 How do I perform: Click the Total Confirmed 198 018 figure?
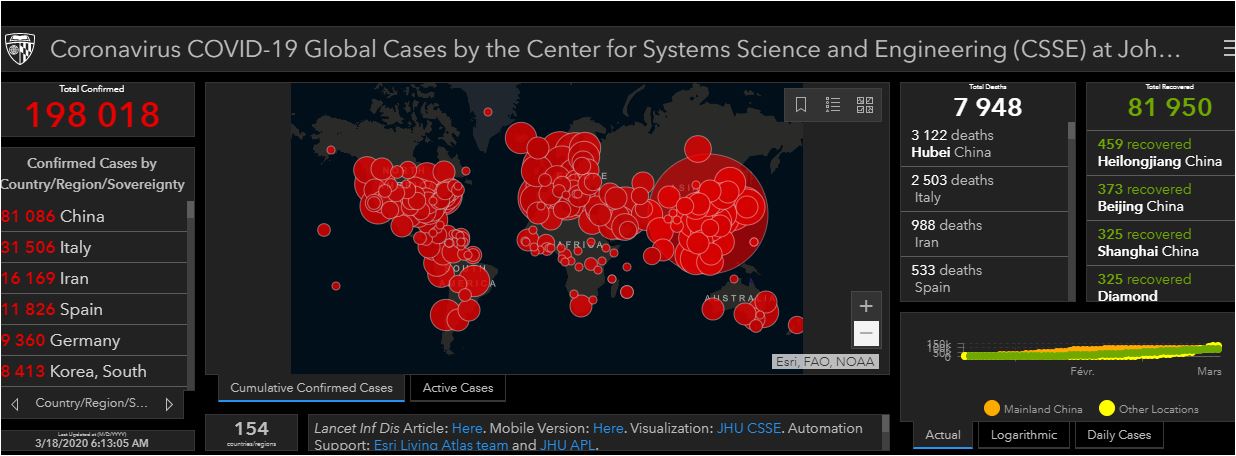[x=92, y=115]
